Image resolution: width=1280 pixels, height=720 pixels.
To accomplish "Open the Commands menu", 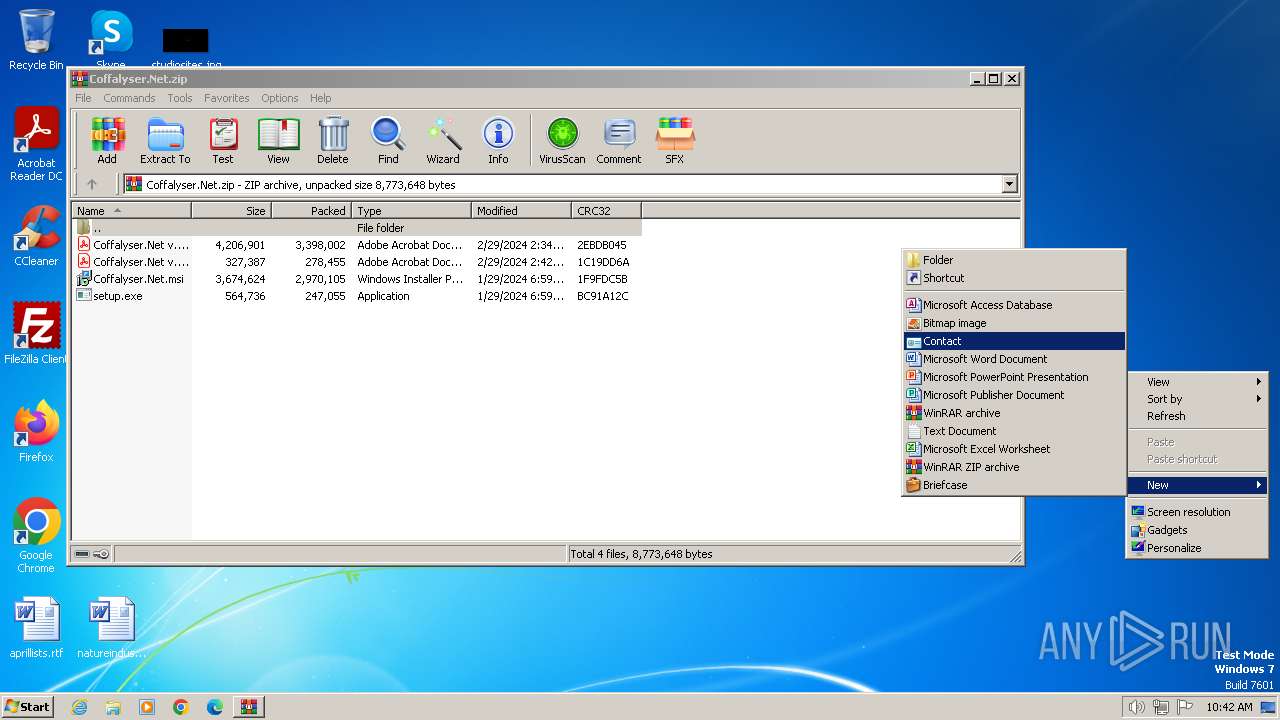I will 129,98.
